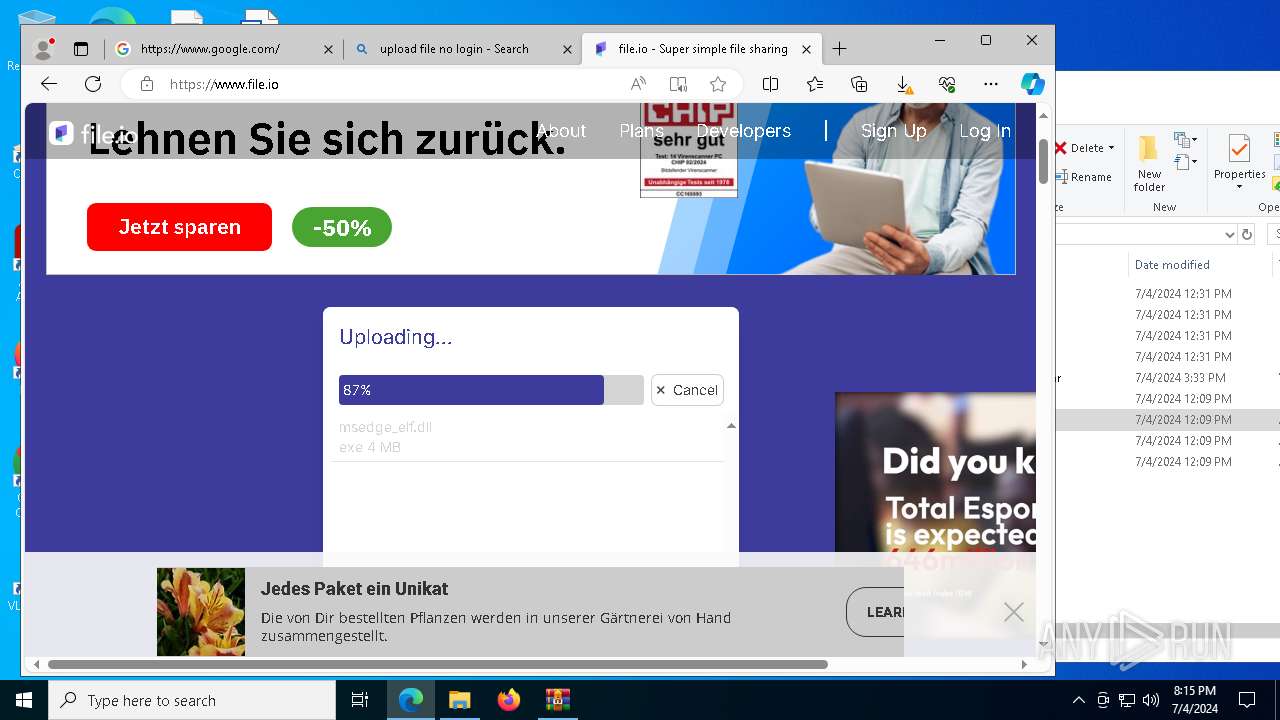Click the file.io logo
This screenshot has height=720, width=1280.
tap(93, 134)
